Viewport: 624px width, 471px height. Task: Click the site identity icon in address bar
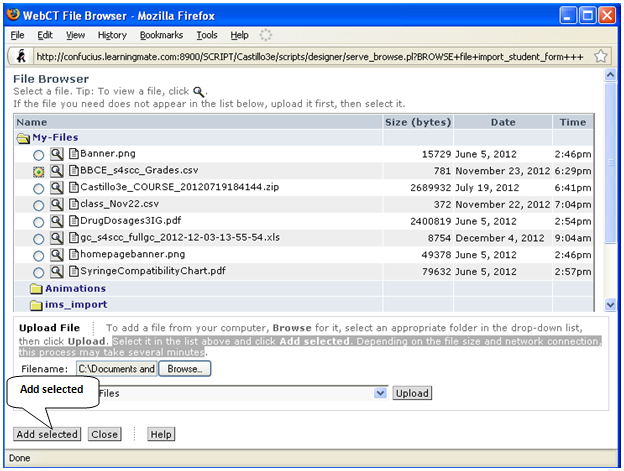tap(21, 56)
